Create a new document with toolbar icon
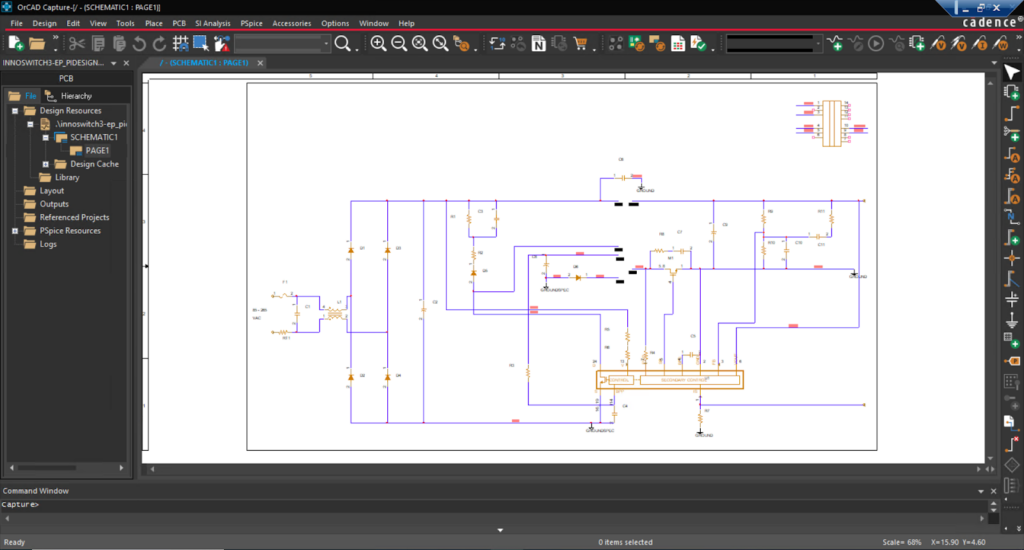 coord(16,44)
